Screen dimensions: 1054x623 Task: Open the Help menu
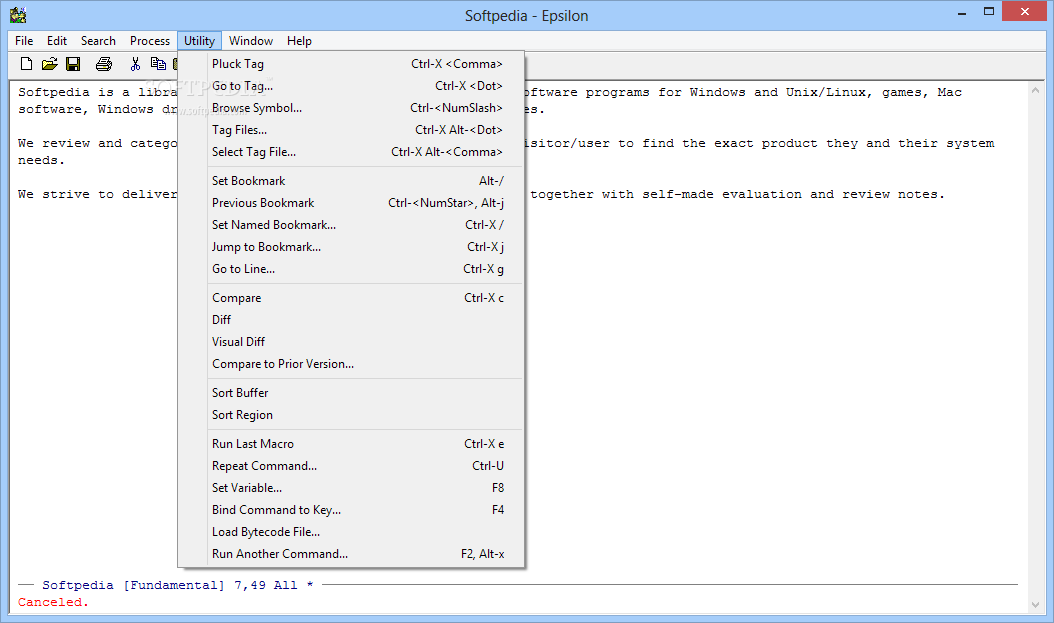(x=299, y=41)
